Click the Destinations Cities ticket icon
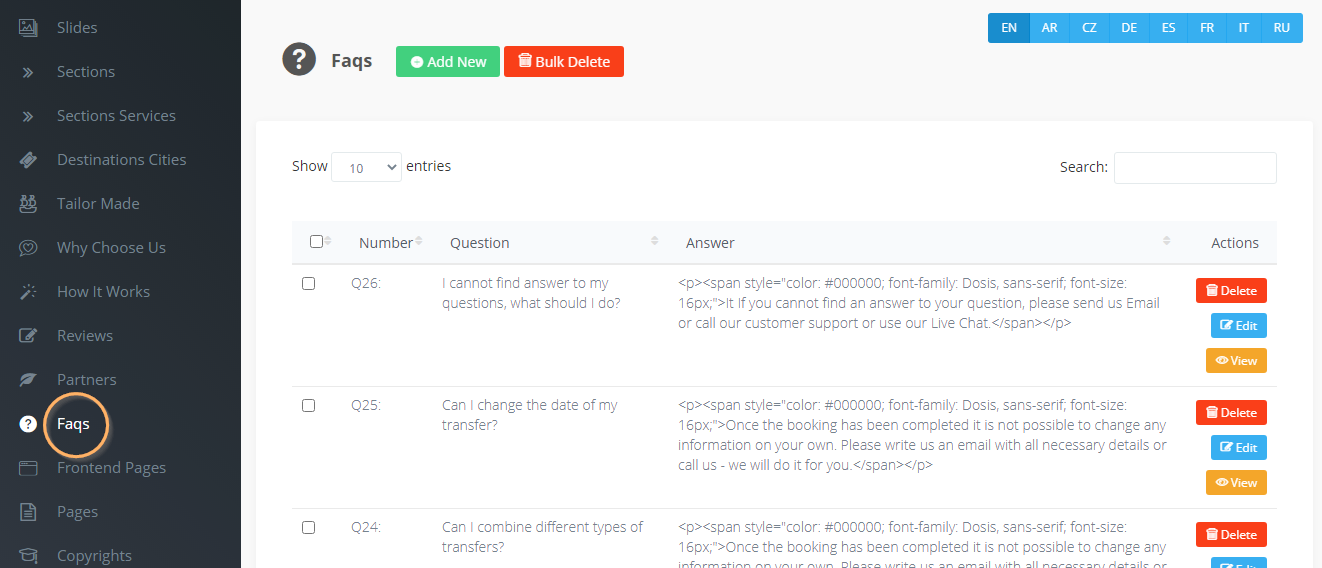Image resolution: width=1322 pixels, height=568 pixels. coord(28,160)
